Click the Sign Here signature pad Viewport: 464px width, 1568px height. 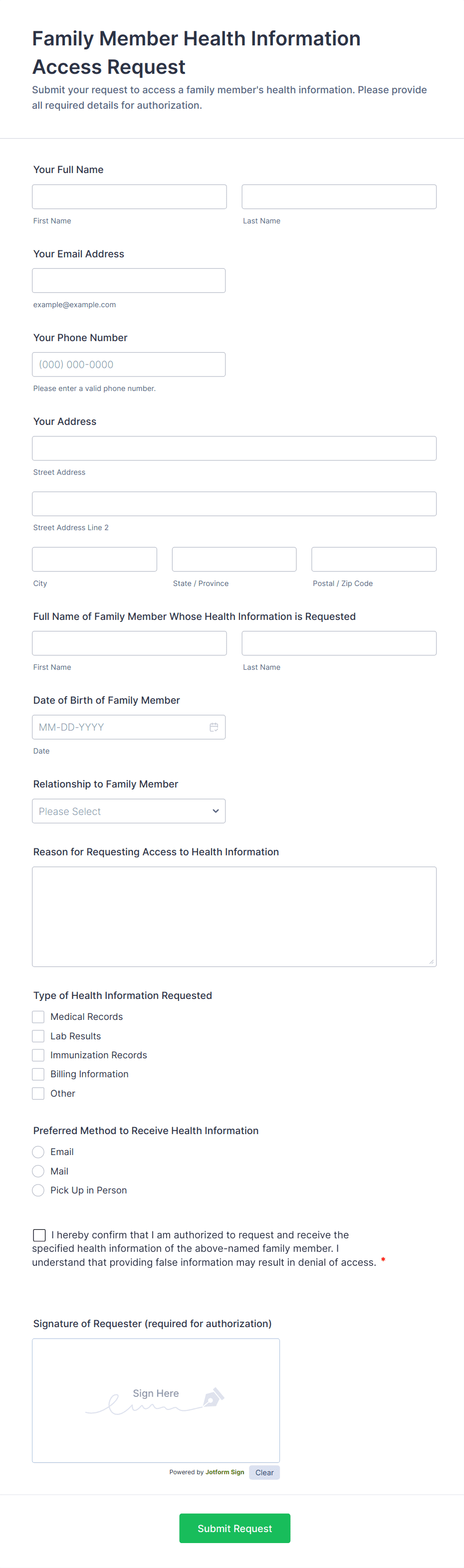[156, 1399]
